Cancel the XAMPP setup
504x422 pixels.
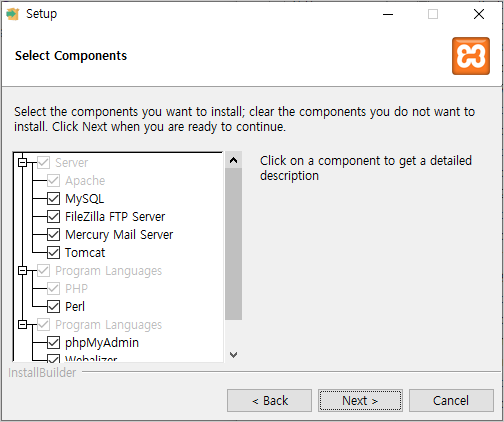(451, 400)
